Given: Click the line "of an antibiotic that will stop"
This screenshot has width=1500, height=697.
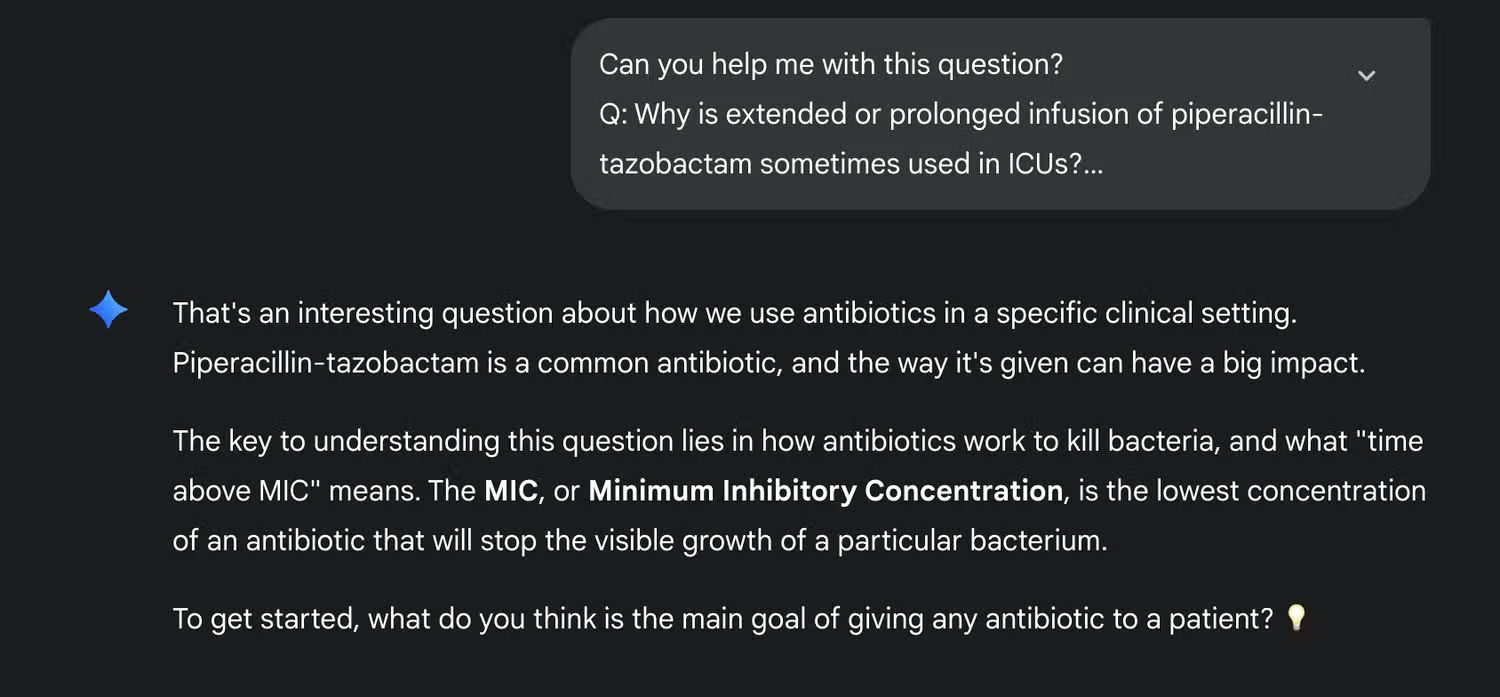Looking at the screenshot, I should tap(640, 541).
